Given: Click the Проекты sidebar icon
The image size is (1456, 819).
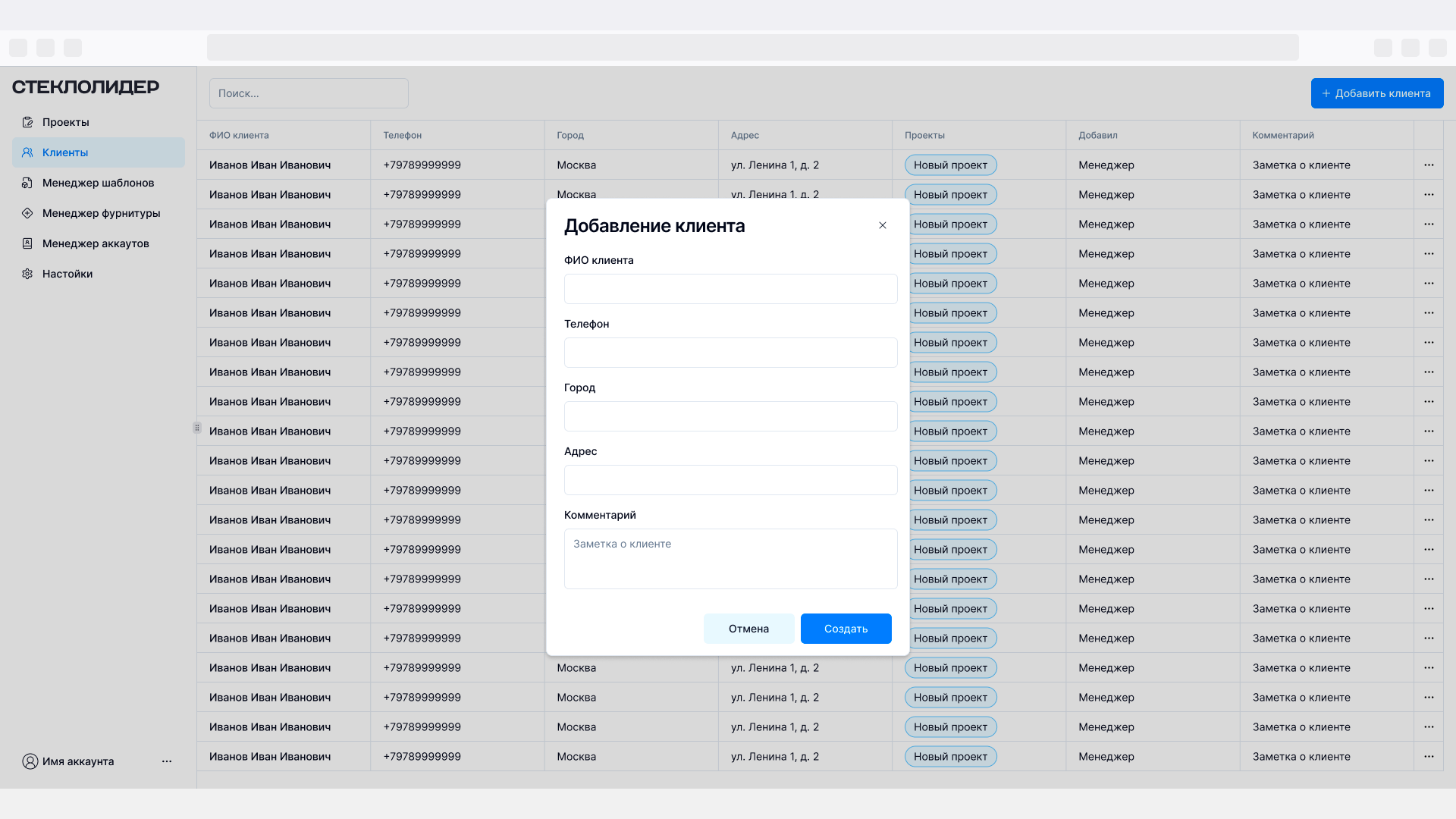Looking at the screenshot, I should (x=27, y=122).
